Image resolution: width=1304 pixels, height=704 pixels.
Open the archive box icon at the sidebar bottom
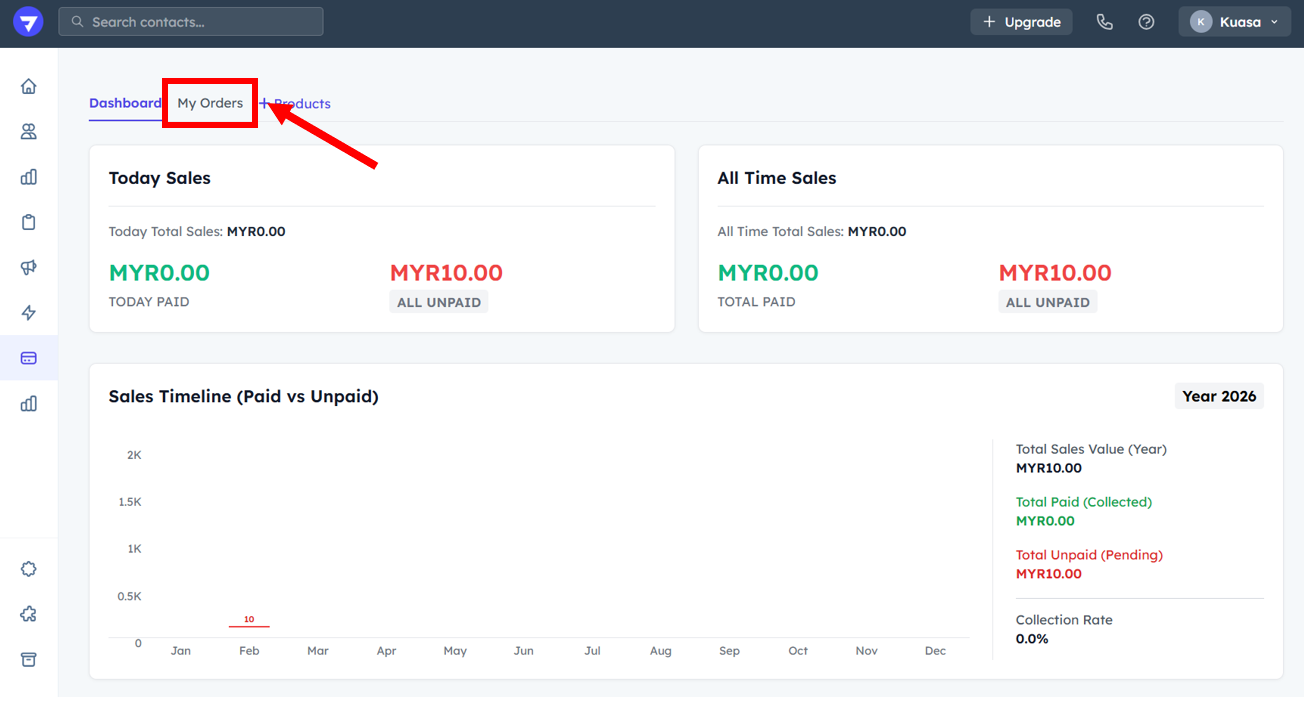click(29, 660)
